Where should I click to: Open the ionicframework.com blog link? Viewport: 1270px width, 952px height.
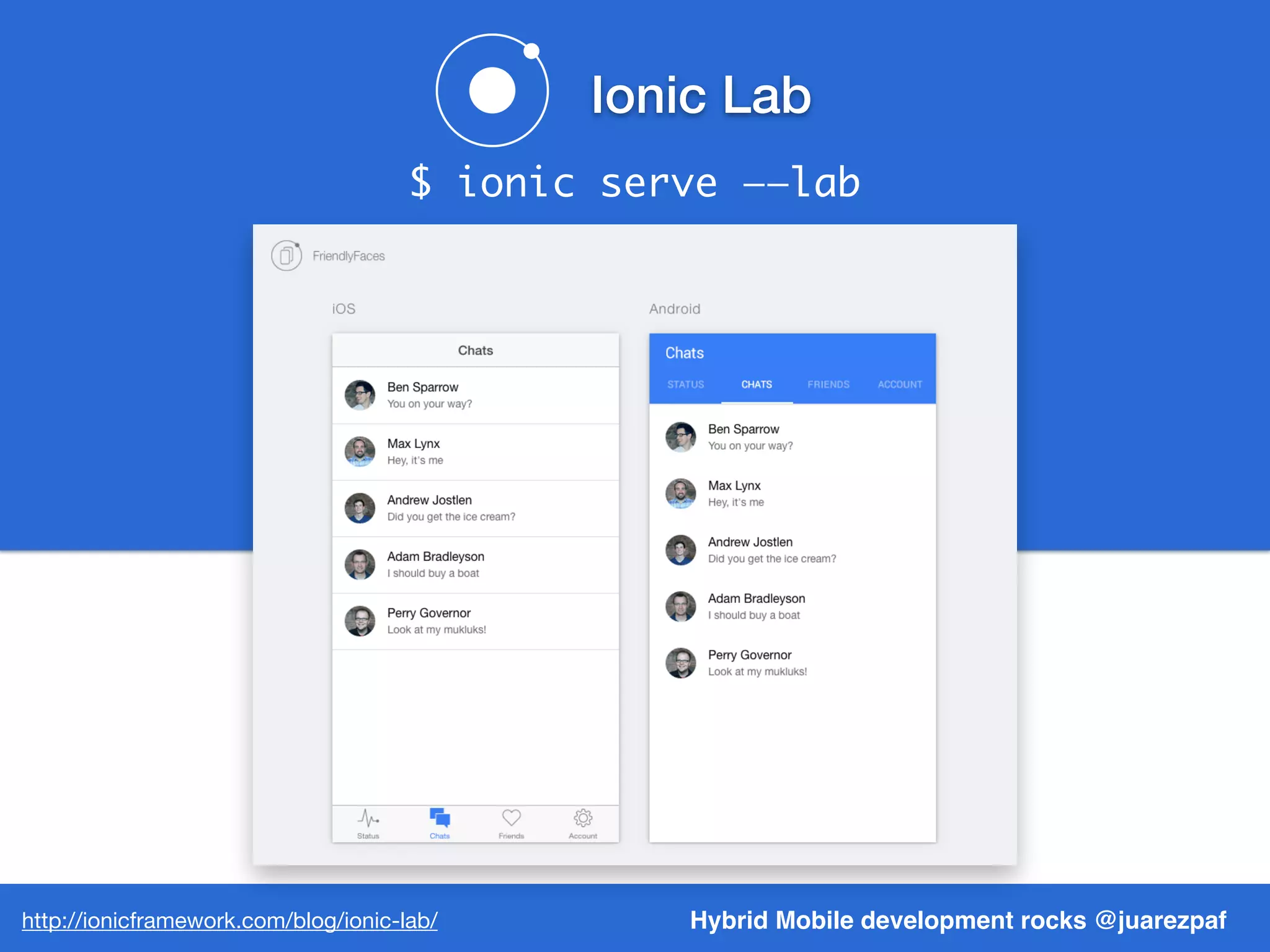230,920
